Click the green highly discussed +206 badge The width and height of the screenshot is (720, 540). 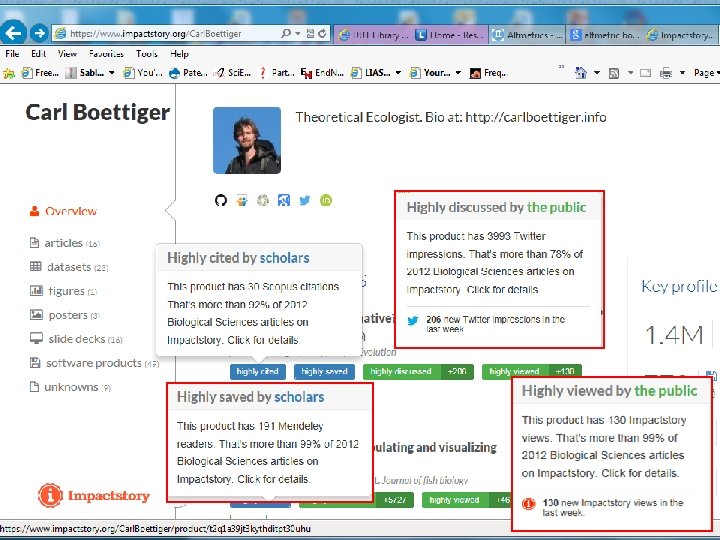418,371
